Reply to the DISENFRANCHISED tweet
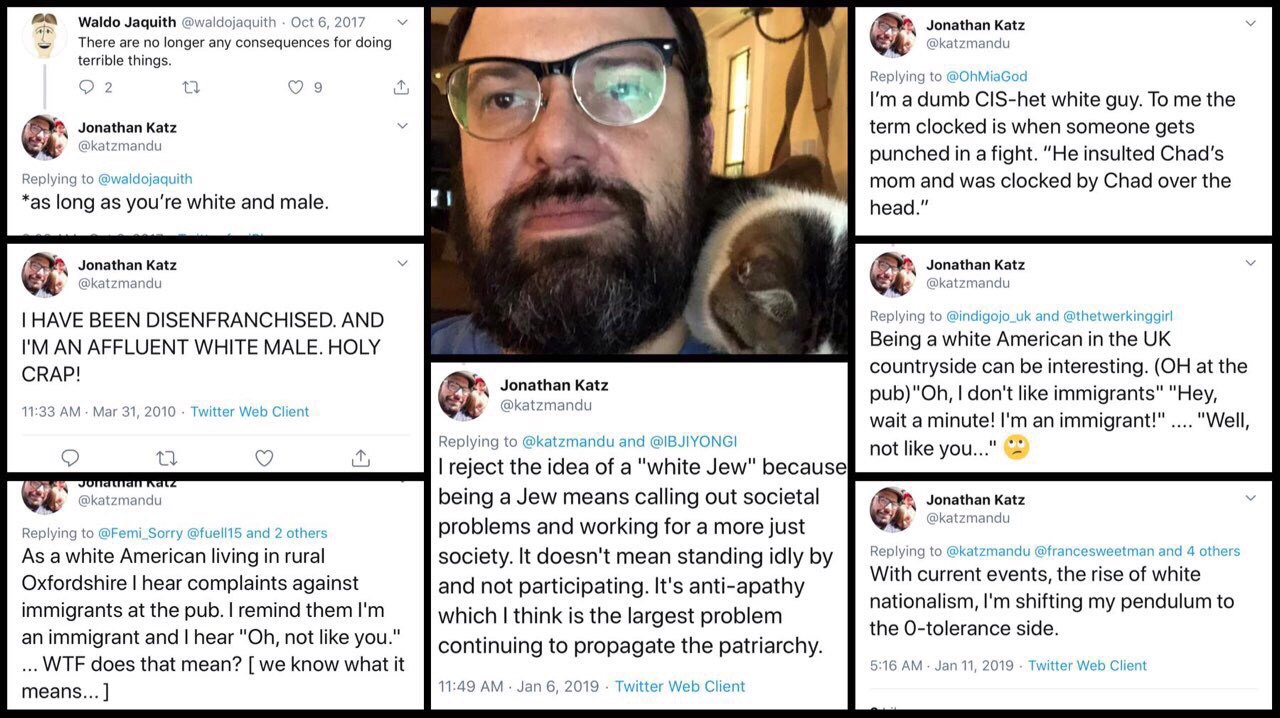This screenshot has height=718, width=1280. (x=70, y=458)
